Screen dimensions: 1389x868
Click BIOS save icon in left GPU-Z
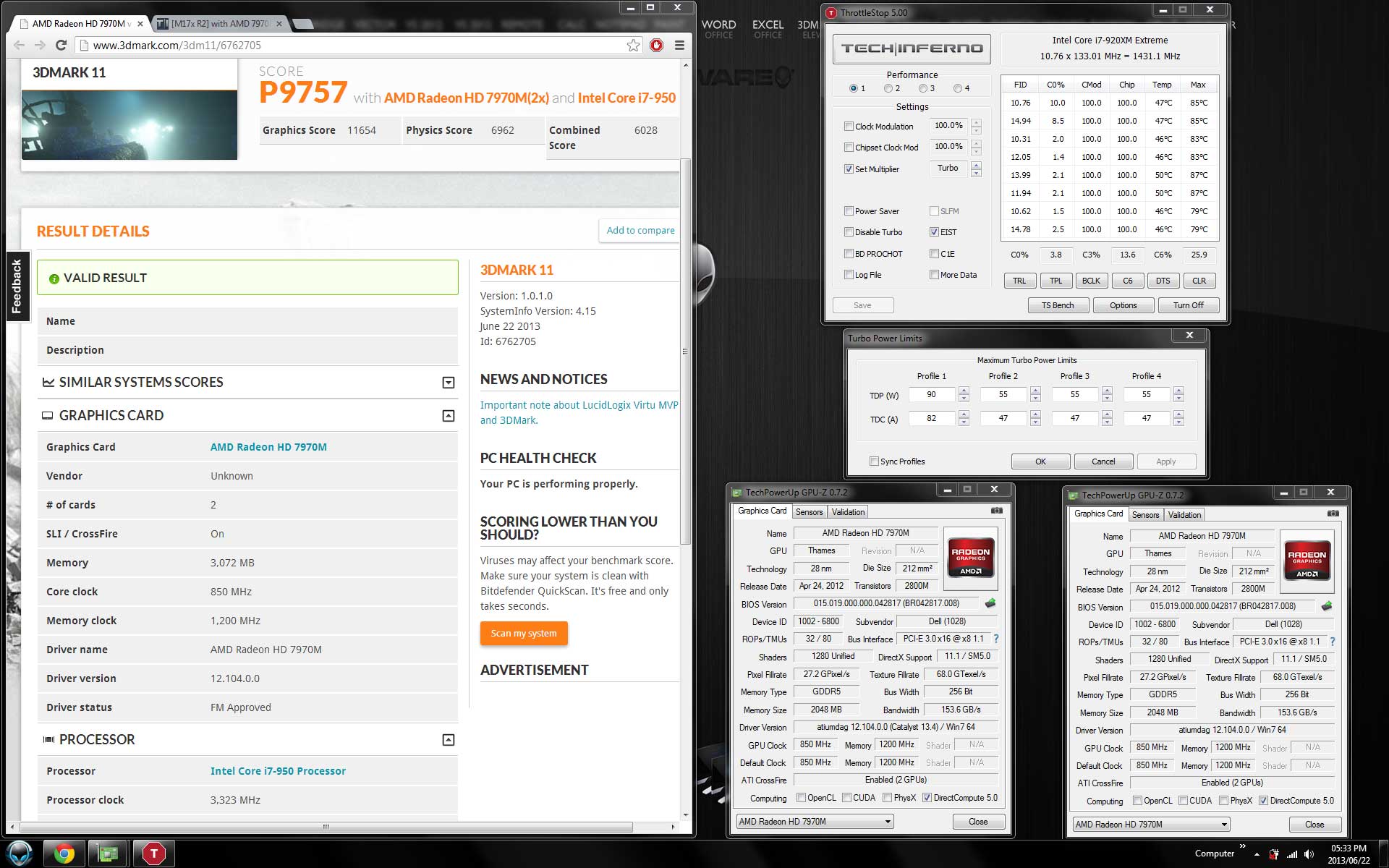click(990, 603)
